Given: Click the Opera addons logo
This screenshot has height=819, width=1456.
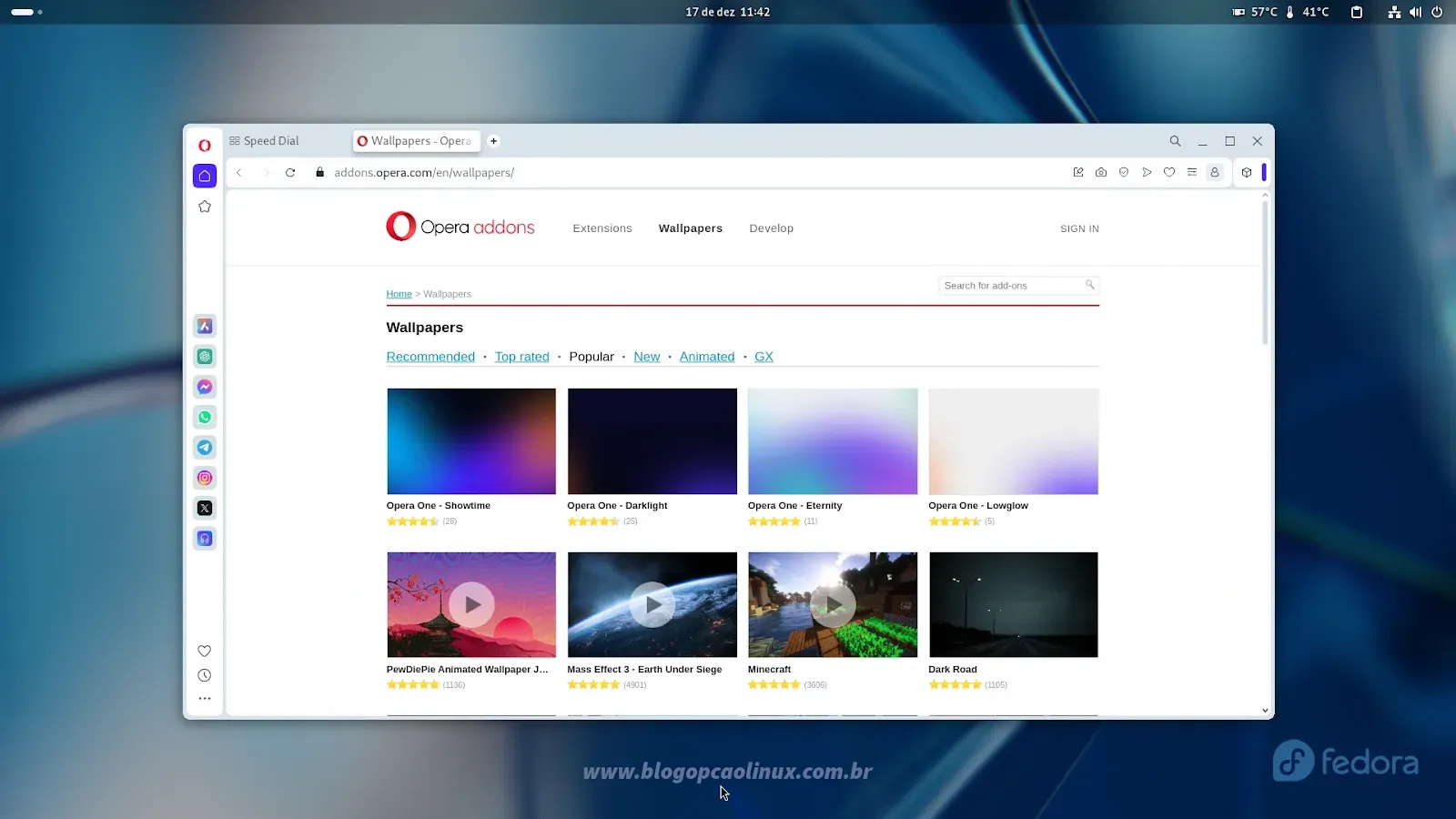Looking at the screenshot, I should click(460, 227).
